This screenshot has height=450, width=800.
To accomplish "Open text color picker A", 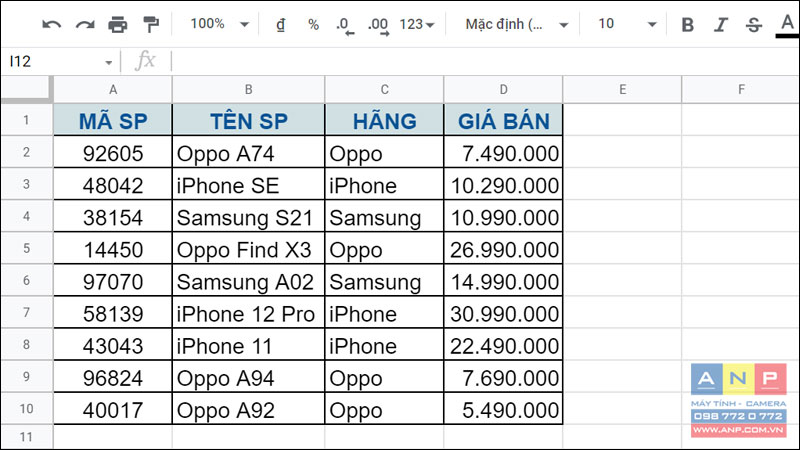I will [787, 26].
